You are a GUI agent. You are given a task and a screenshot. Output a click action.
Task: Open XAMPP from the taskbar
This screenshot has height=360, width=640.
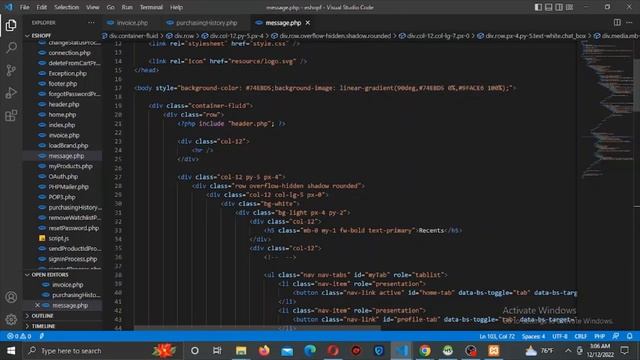tap(493, 351)
